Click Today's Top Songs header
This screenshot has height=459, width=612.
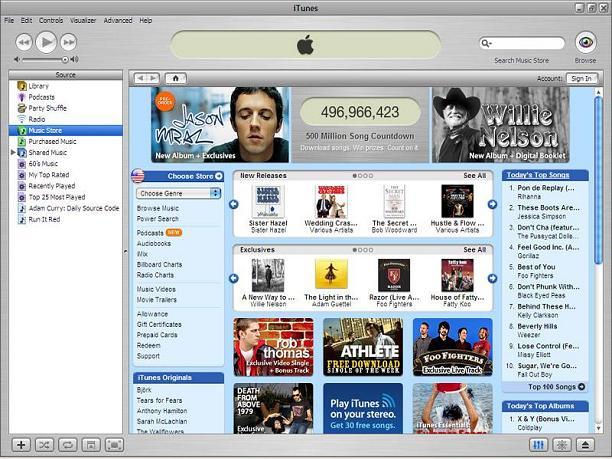click(x=538, y=175)
